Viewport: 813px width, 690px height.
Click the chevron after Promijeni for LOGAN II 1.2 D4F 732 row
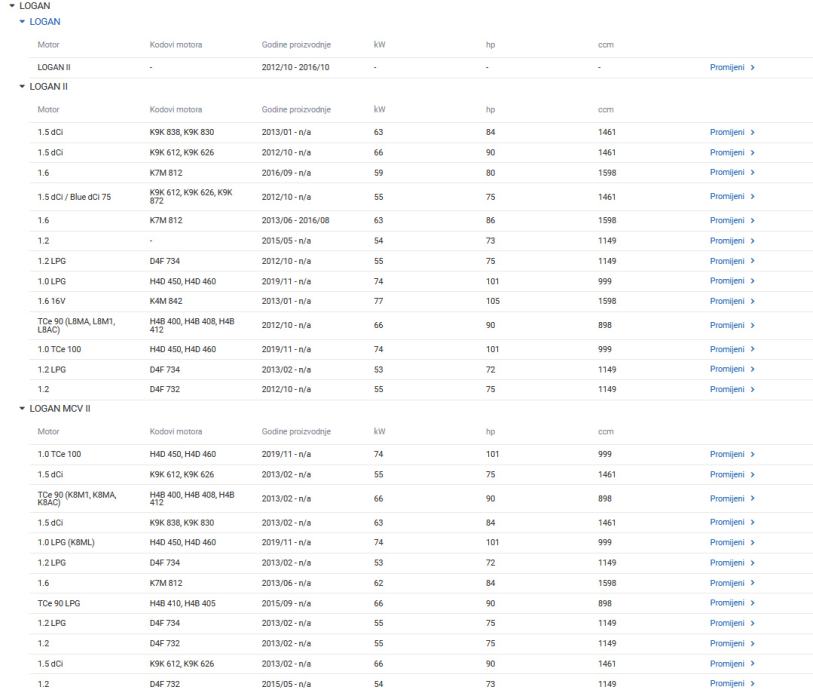pos(752,389)
